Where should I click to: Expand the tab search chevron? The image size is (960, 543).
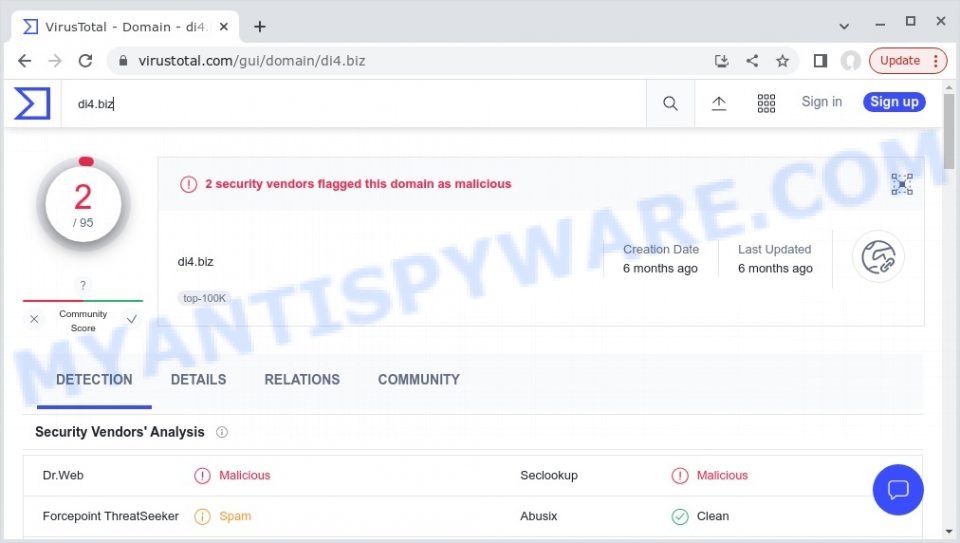844,26
